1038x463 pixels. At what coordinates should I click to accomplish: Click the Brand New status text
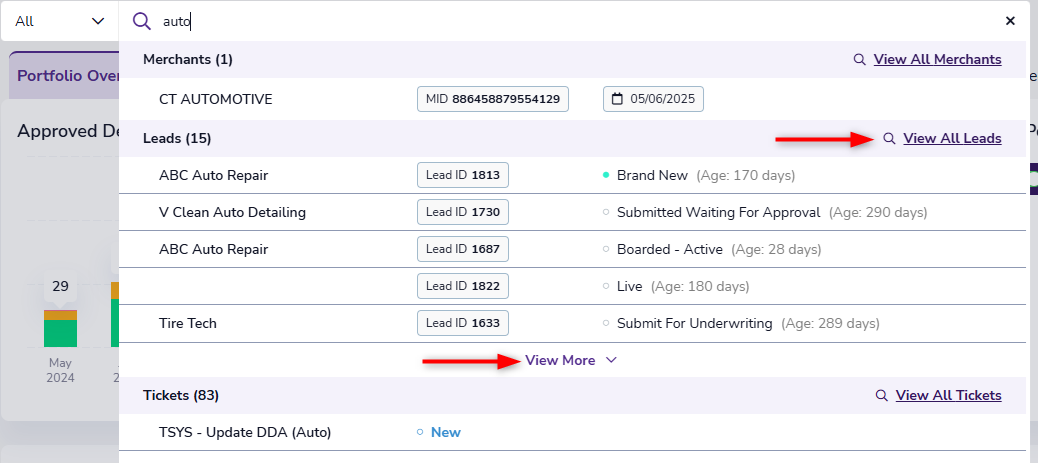pyautogui.click(x=652, y=176)
